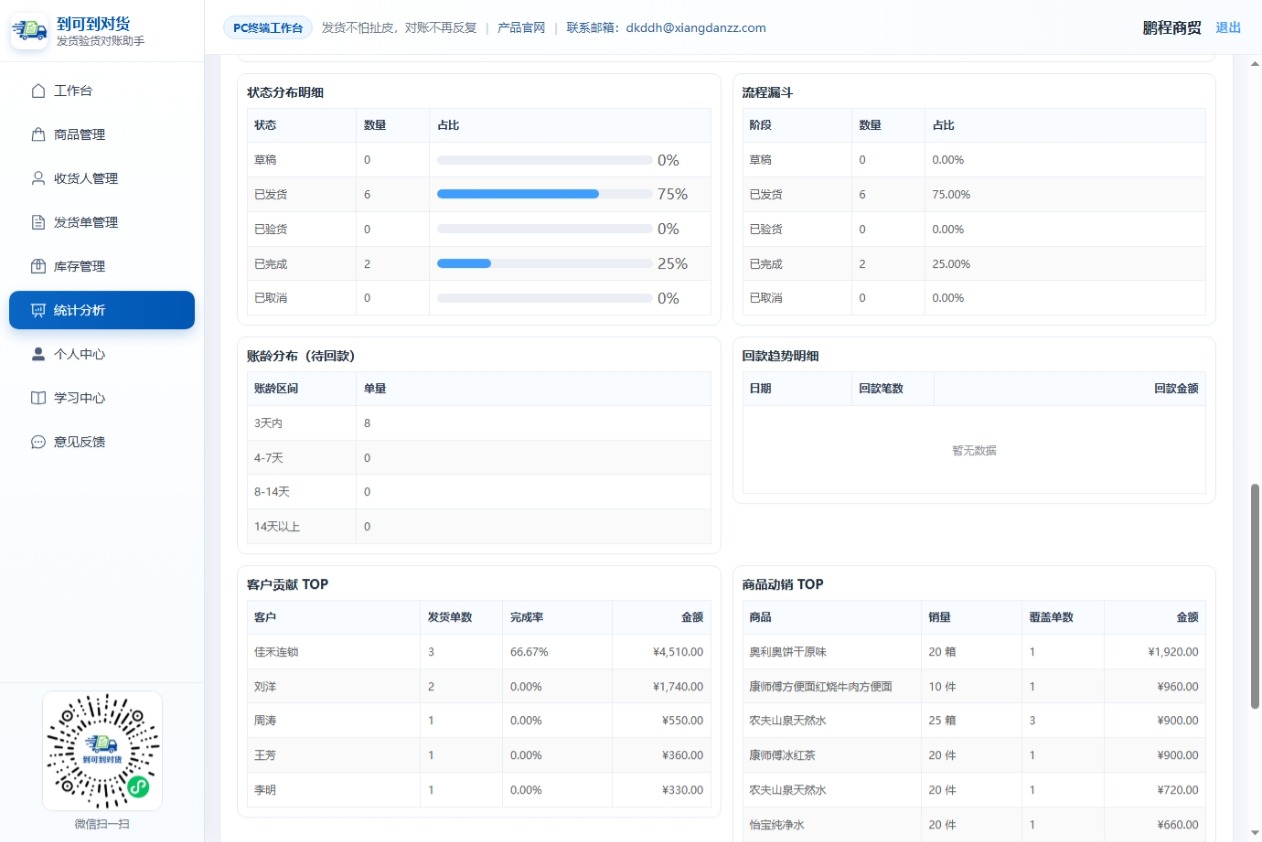This screenshot has height=842, width=1262.
Task: Click the 已发货 75% progress bar
Action: coord(545,194)
